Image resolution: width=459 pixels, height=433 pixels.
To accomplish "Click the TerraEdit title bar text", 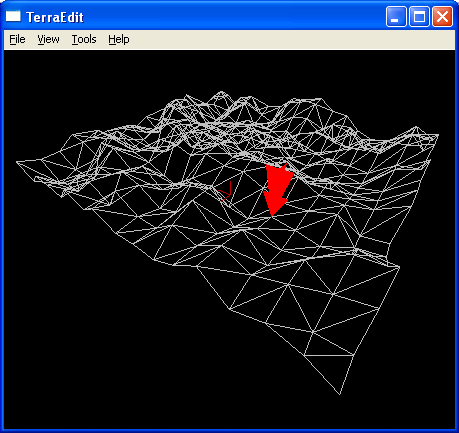I will pos(55,17).
